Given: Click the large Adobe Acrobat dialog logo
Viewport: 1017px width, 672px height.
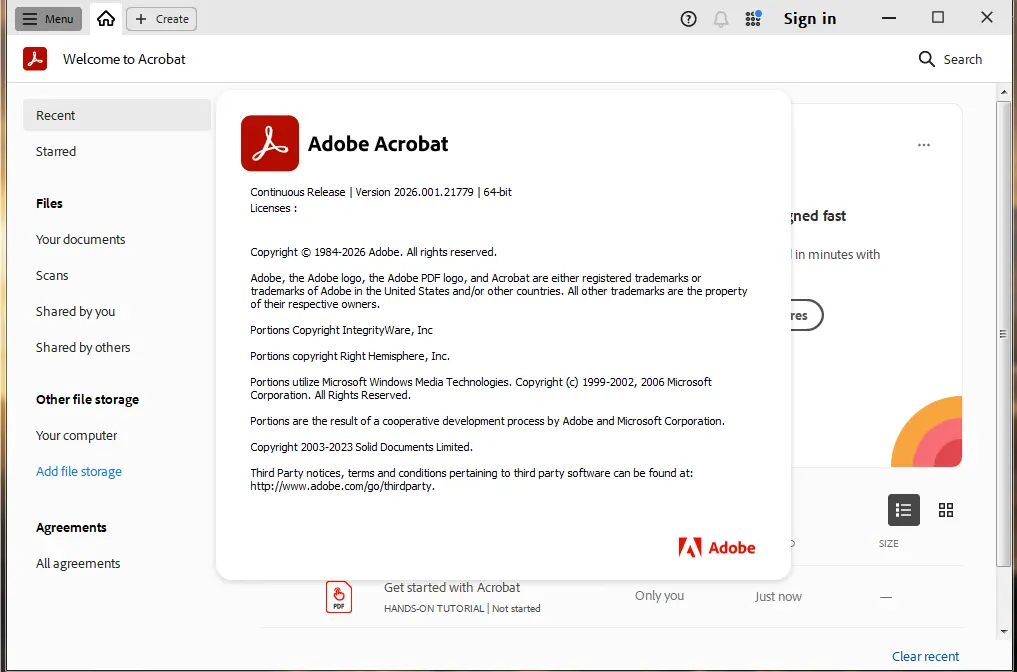Looking at the screenshot, I should 270,143.
